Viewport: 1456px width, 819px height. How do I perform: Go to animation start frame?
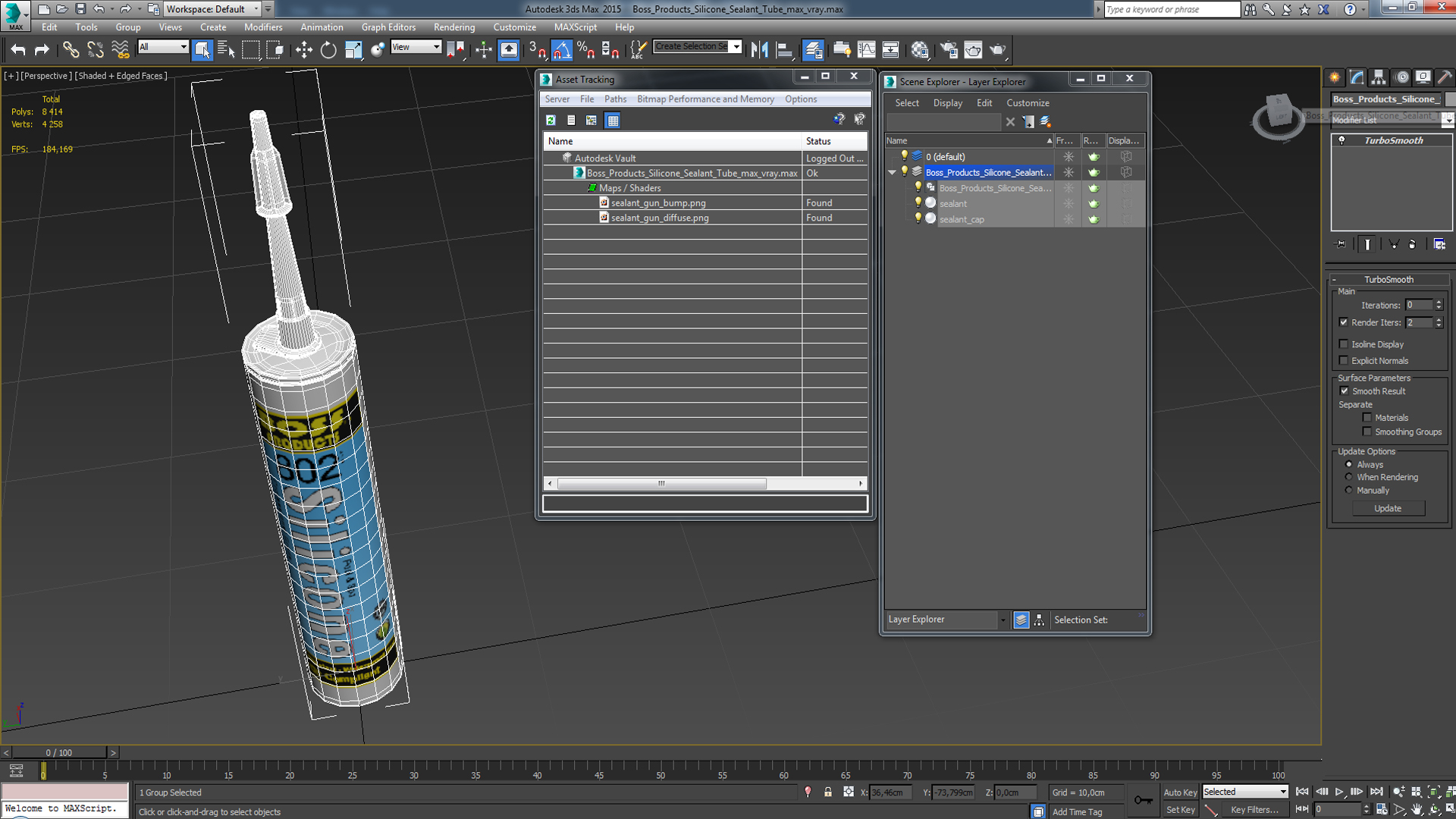pyautogui.click(x=1302, y=792)
